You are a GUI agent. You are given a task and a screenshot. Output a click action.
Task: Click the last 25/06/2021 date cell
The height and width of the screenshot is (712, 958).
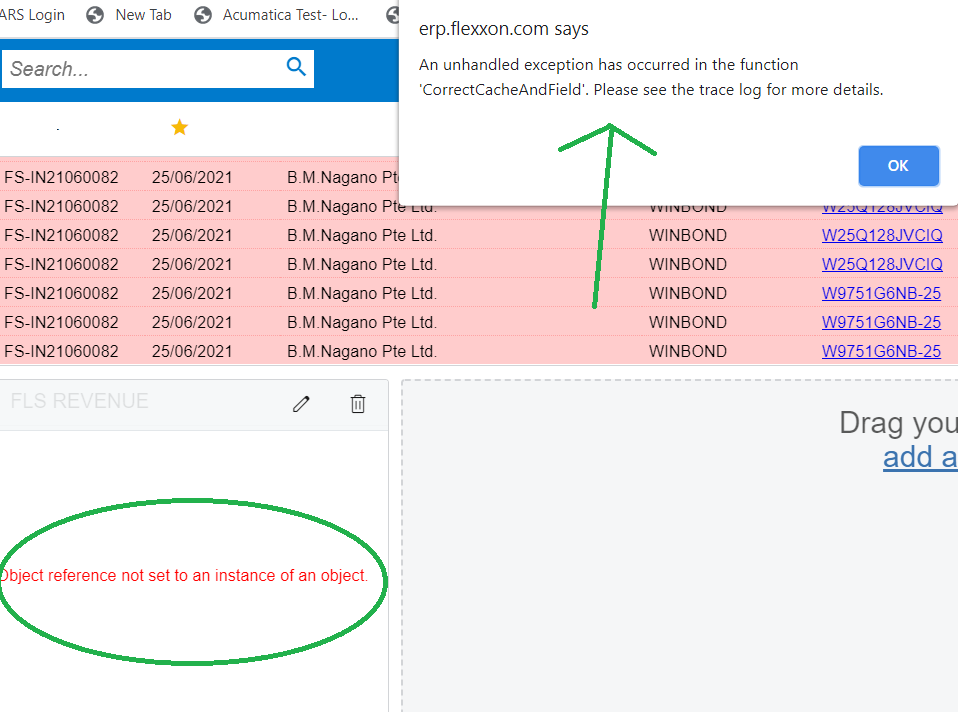pyautogui.click(x=192, y=351)
